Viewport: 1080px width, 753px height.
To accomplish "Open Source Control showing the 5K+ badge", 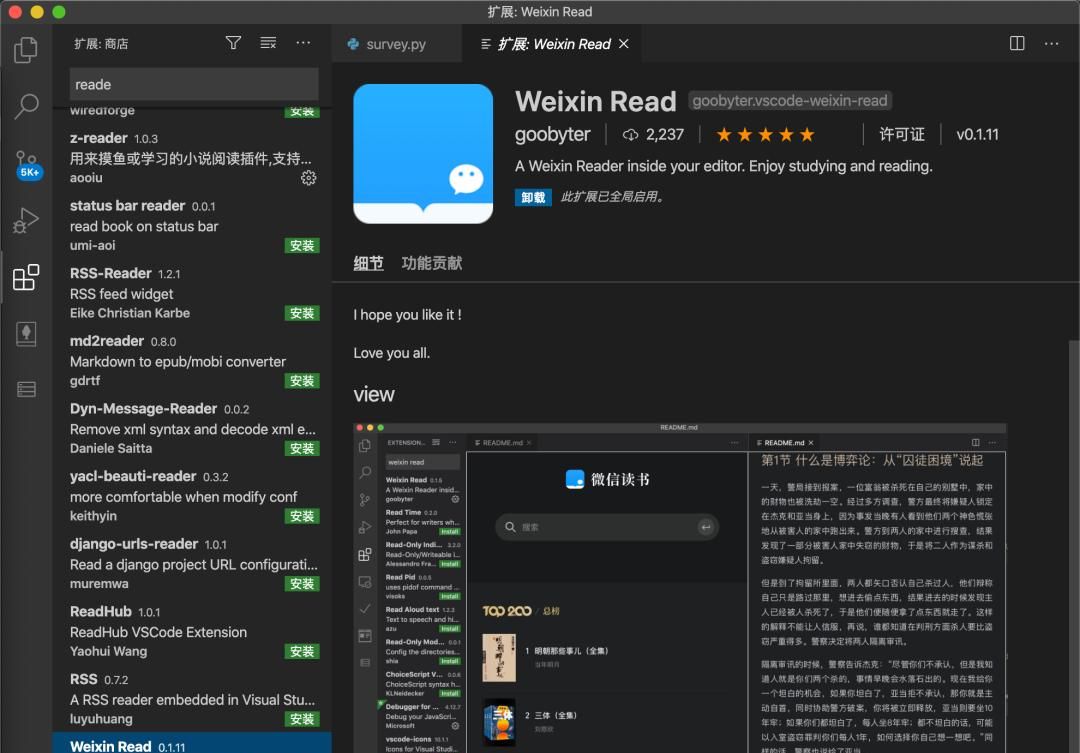I will [x=26, y=160].
